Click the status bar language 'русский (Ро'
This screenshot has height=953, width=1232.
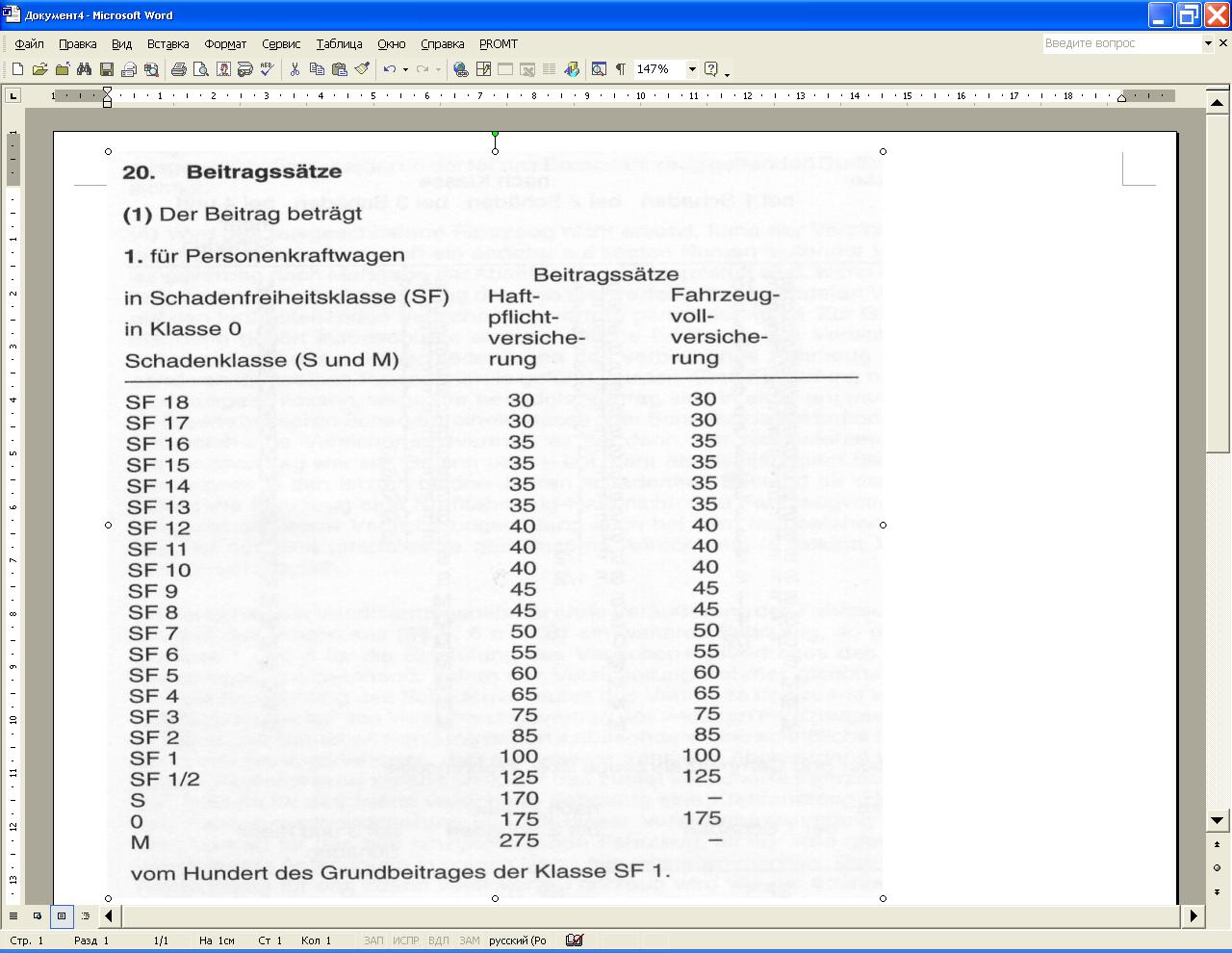click(x=518, y=940)
